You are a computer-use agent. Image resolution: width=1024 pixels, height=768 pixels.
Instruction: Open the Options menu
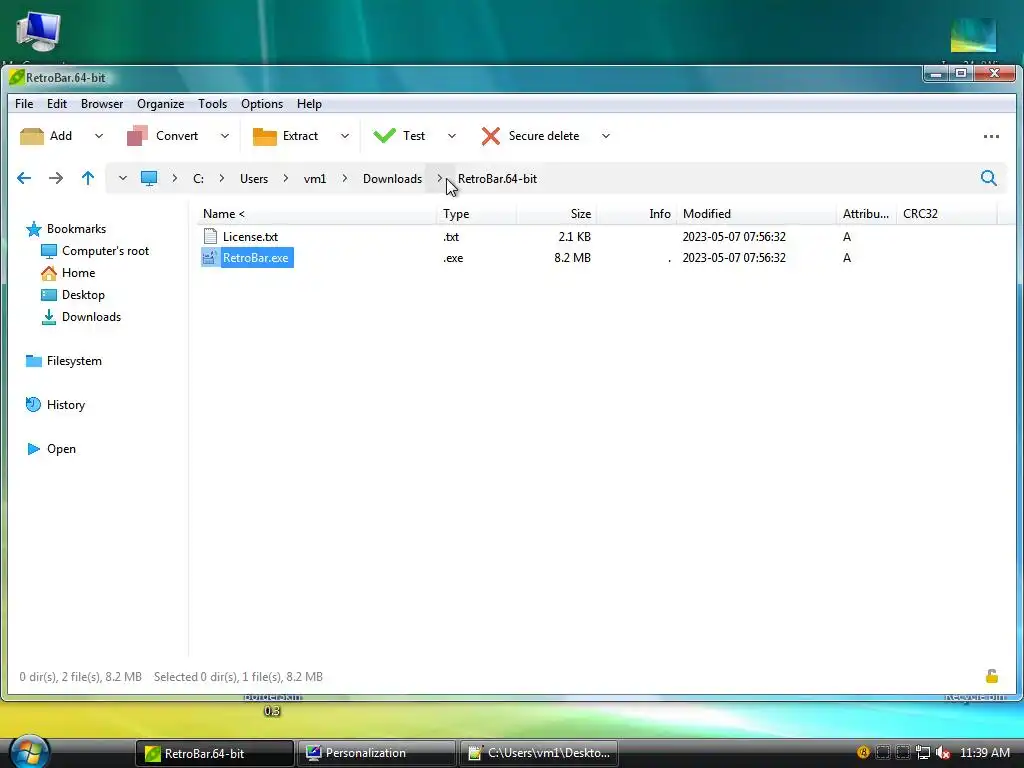(x=262, y=104)
